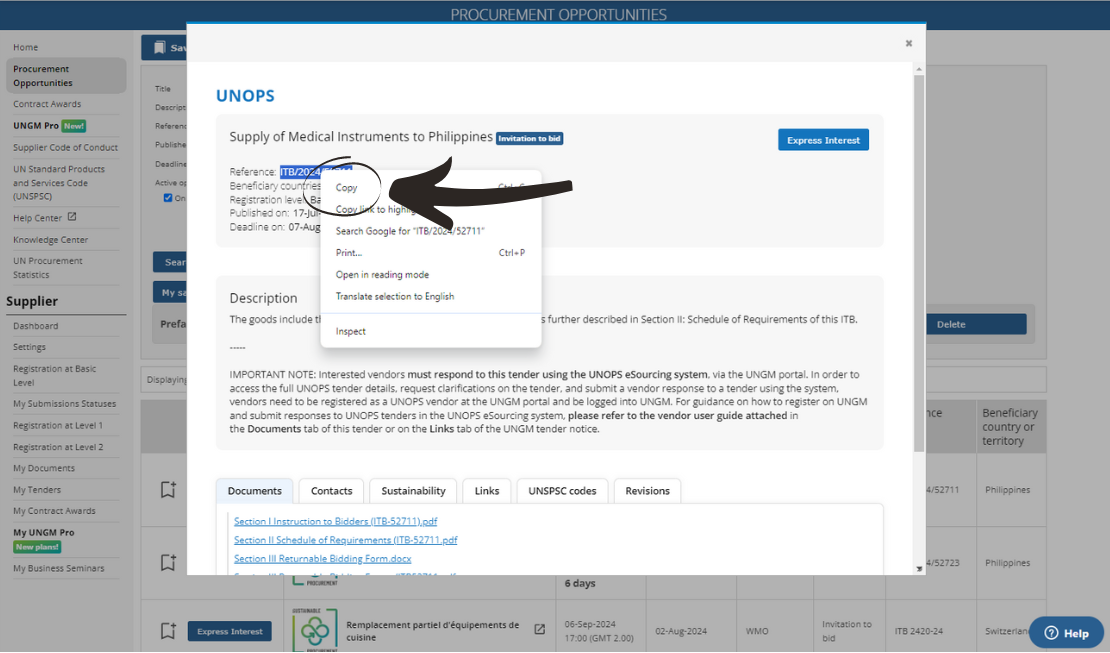This screenshot has height=653, width=1110.
Task: Select Open in reading mode
Action: tap(382, 275)
